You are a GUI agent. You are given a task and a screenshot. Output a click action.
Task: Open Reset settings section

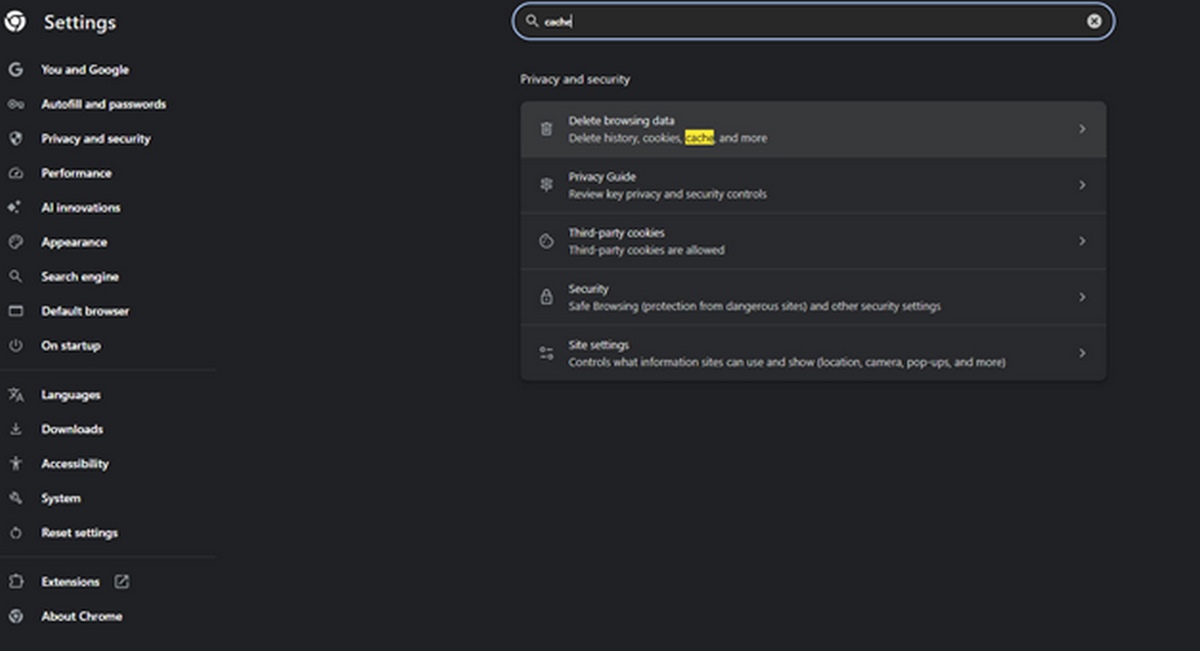tap(79, 533)
